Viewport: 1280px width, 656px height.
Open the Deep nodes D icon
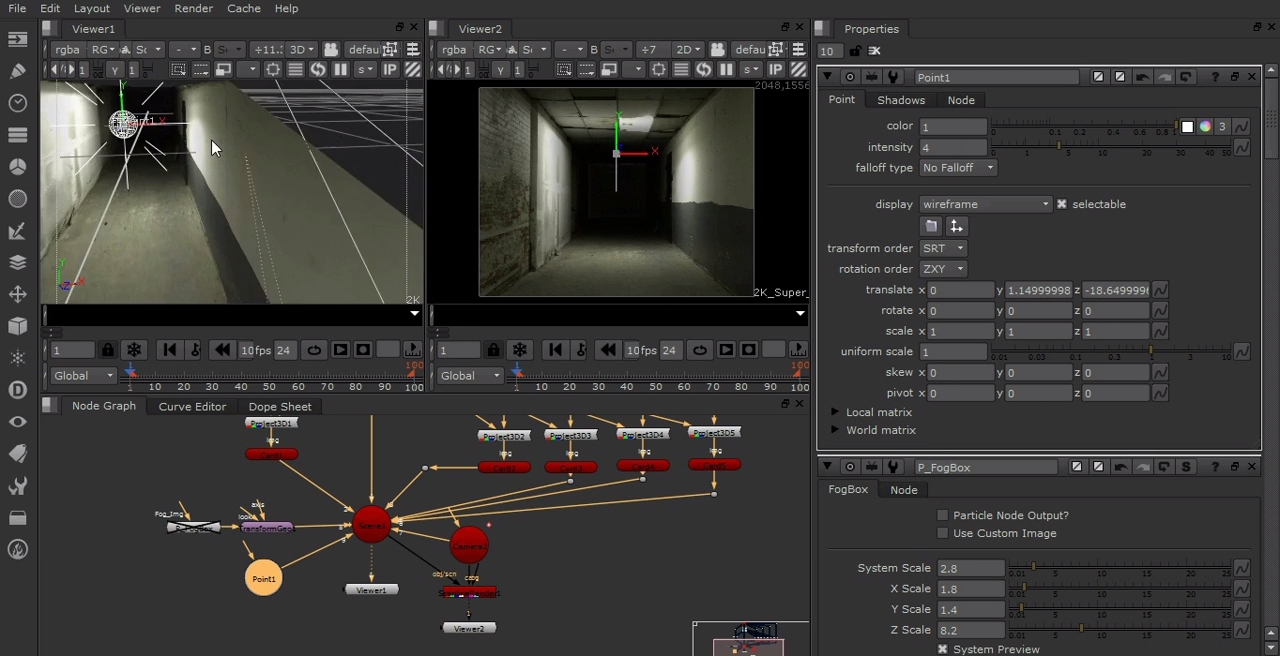17,390
